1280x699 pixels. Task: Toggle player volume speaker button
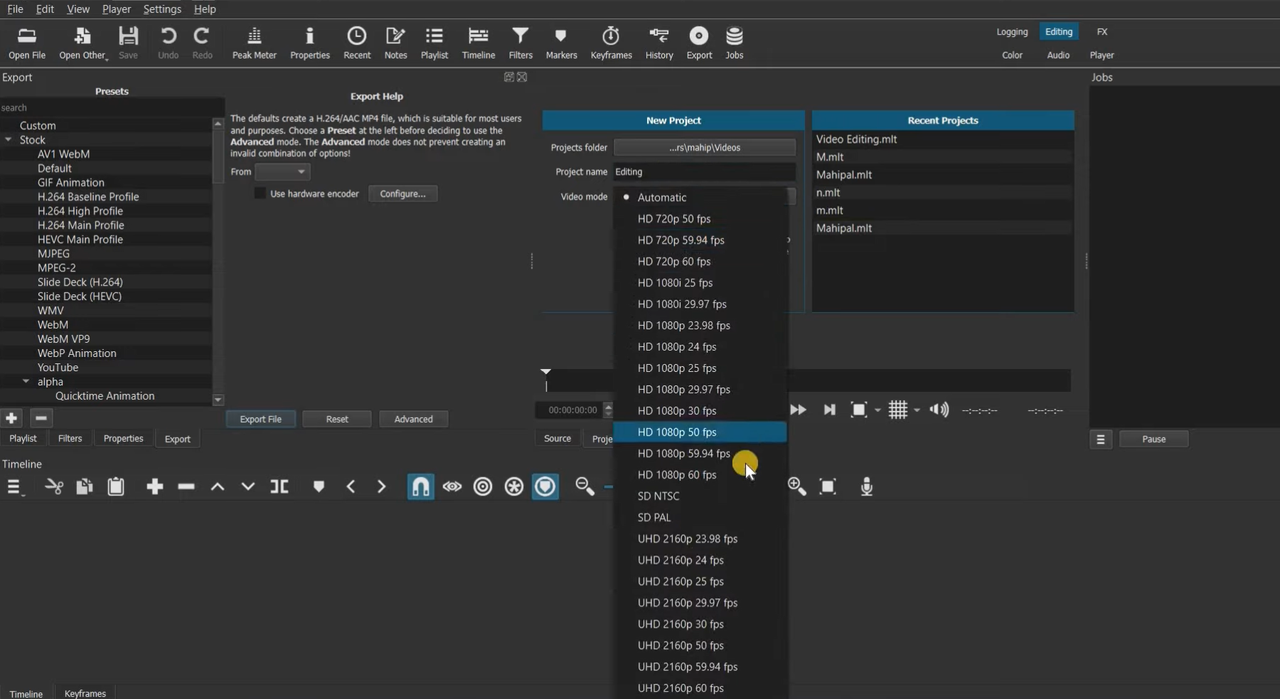[x=939, y=410]
